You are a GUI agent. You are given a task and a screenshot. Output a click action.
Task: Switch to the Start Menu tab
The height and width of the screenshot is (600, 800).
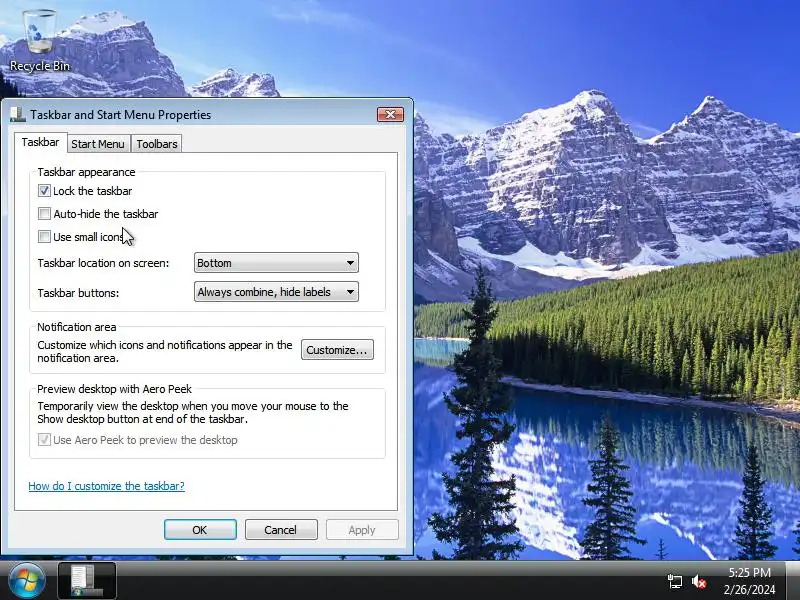[x=98, y=144]
